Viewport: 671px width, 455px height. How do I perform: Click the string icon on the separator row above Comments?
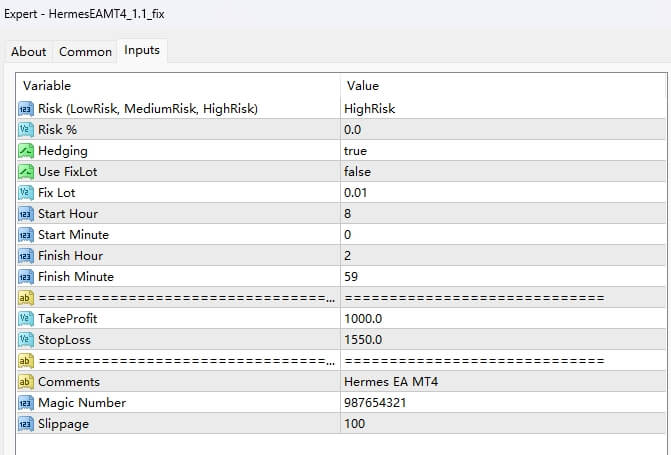click(26, 361)
